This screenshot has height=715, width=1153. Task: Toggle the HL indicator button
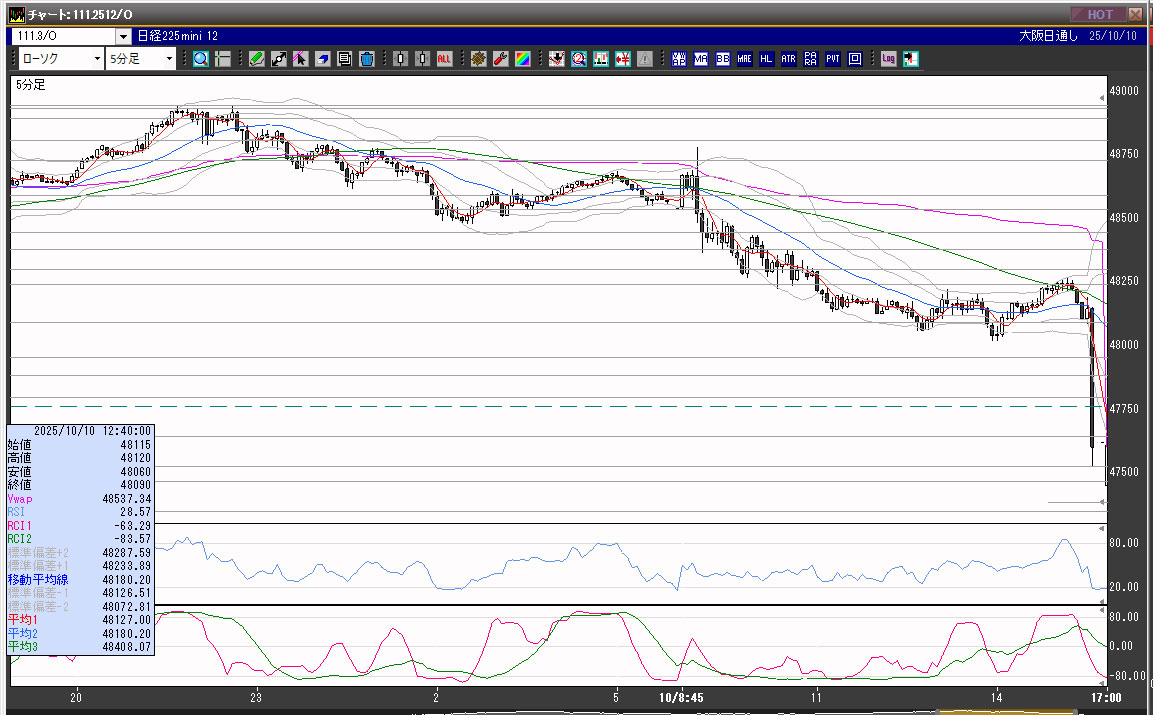766,59
